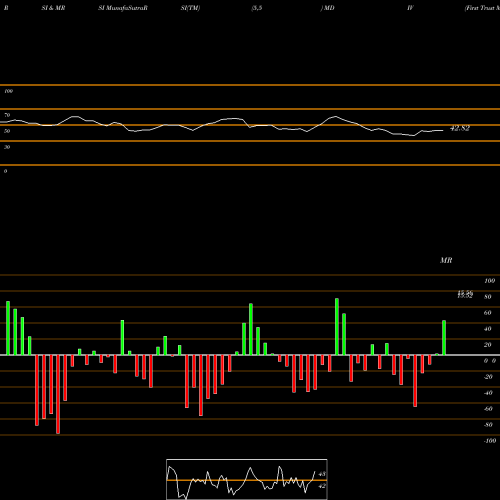Click the "SI MunafaSutraR" header text
The height and width of the screenshot is (500, 500).
(x=123, y=8)
